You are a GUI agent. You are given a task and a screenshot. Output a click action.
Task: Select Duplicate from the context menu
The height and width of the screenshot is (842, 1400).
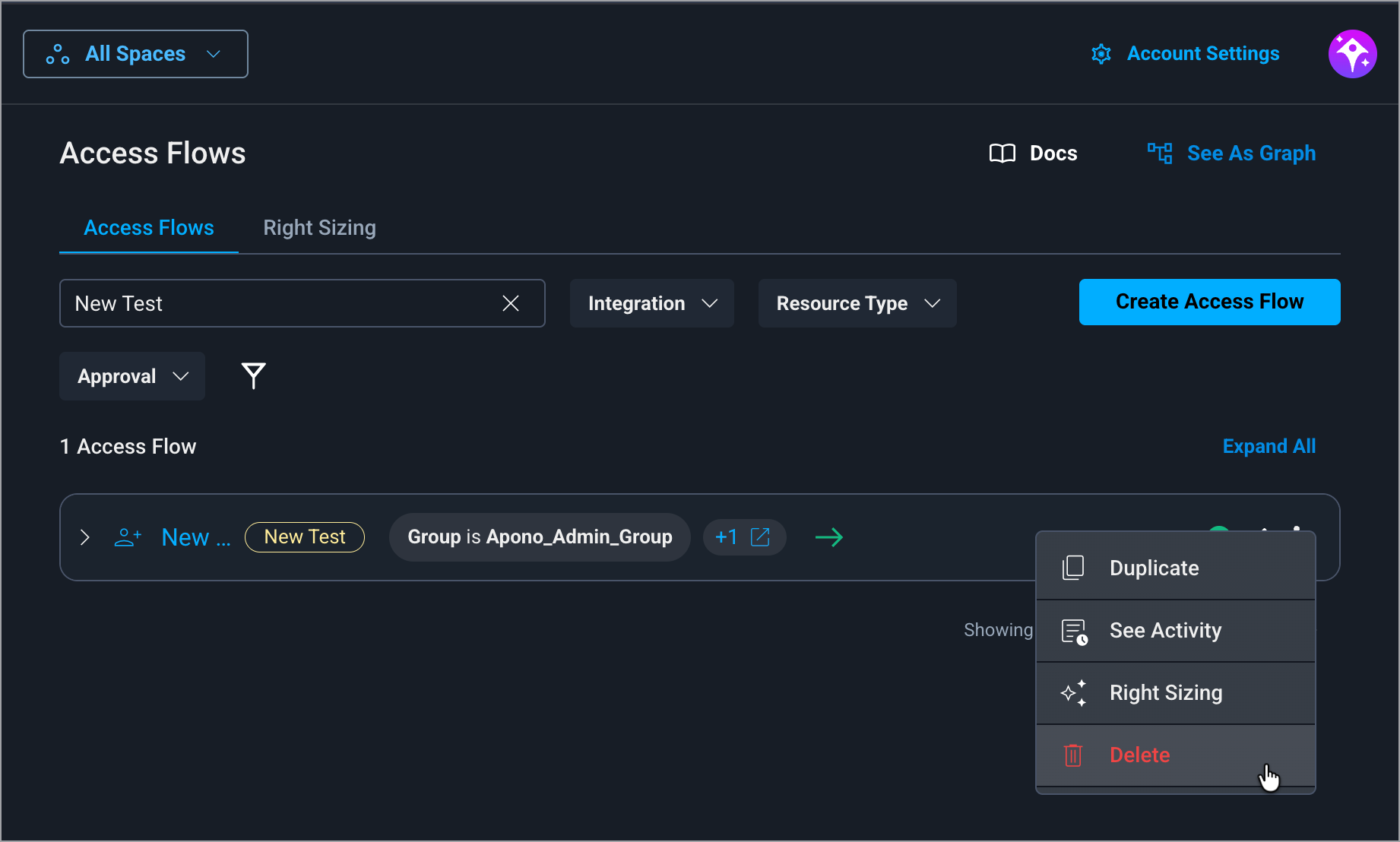[x=1175, y=568]
